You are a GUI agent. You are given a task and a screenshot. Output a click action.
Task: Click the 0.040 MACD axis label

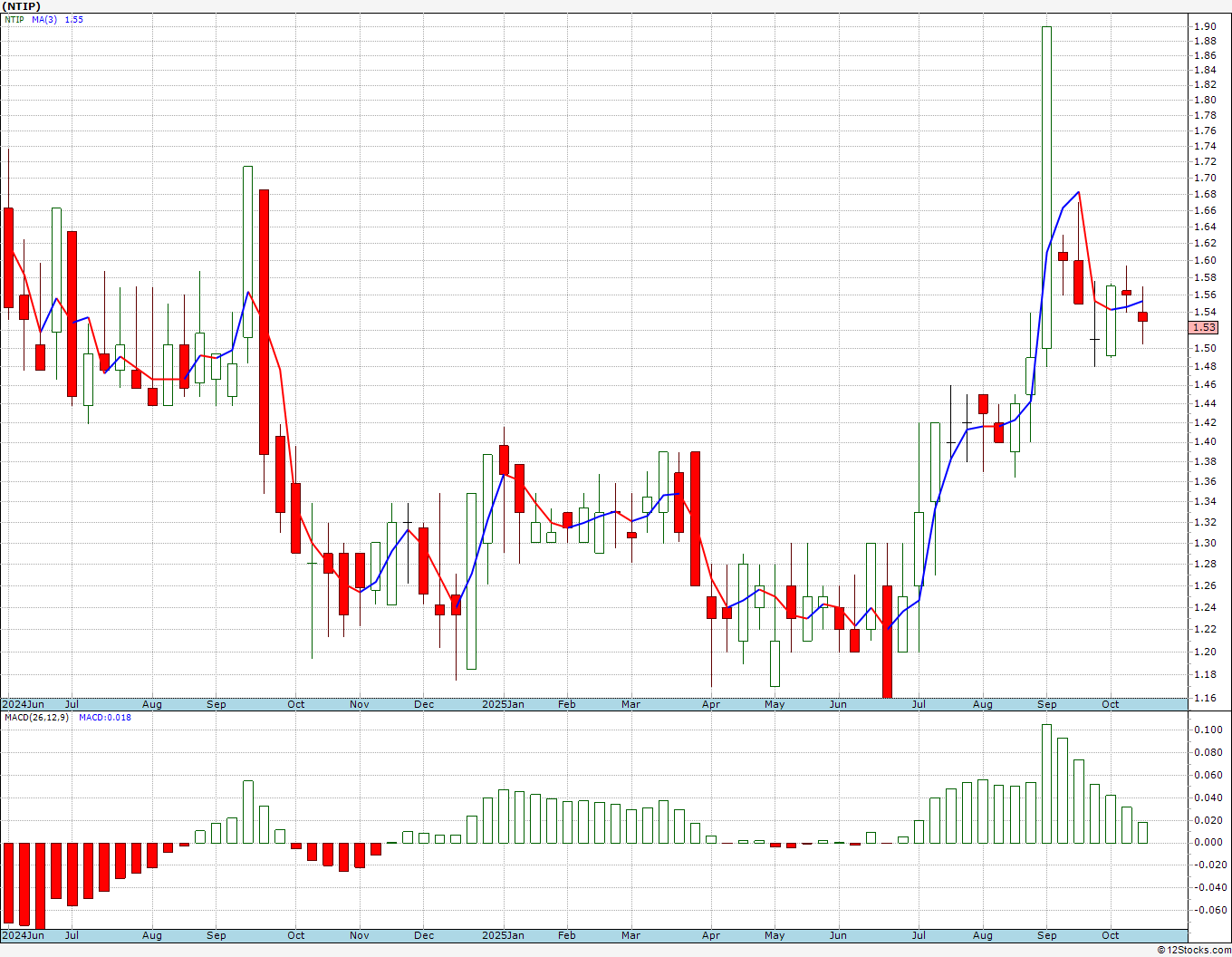pyautogui.click(x=1207, y=797)
